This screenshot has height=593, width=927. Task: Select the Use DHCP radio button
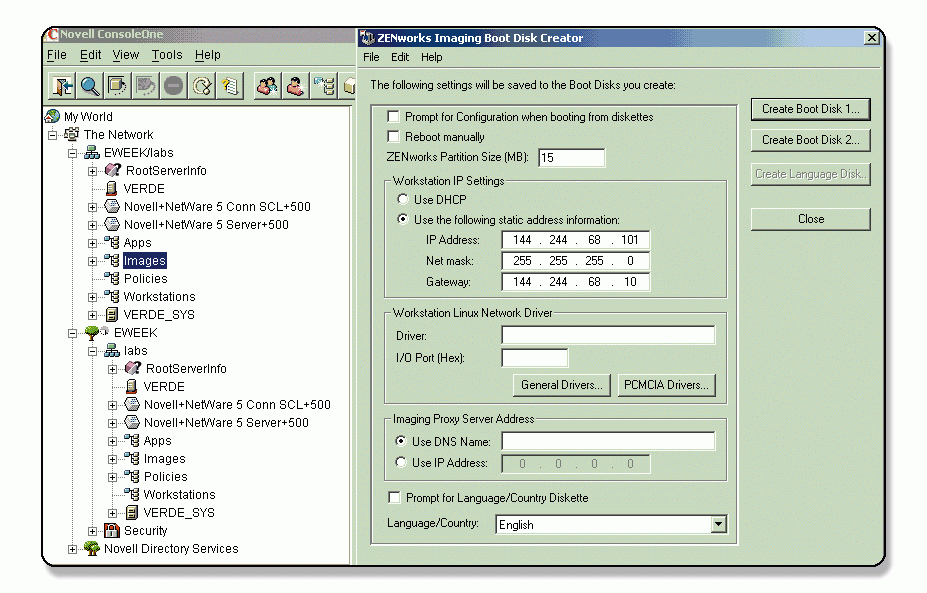(403, 199)
